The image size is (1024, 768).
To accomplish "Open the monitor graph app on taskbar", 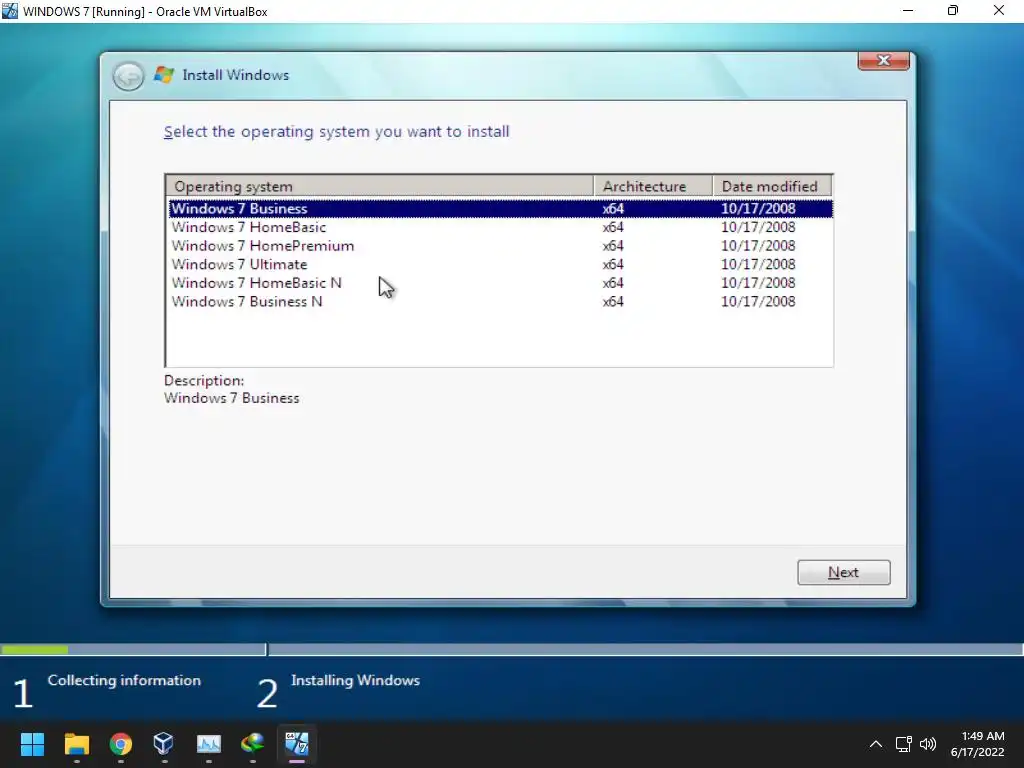I will pyautogui.click(x=208, y=744).
